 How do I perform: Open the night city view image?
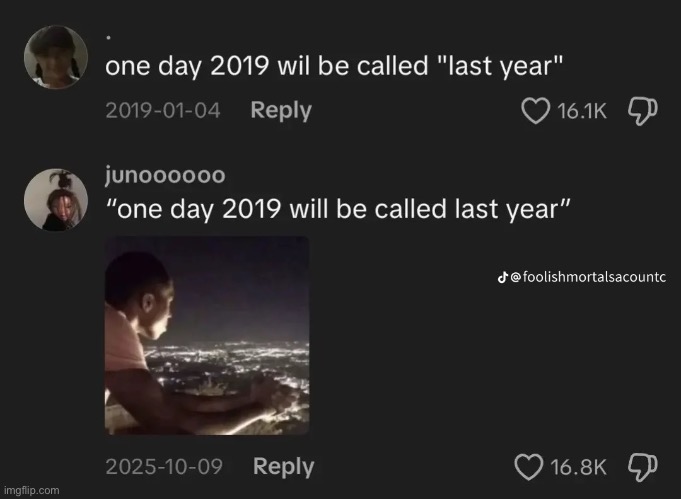point(207,334)
